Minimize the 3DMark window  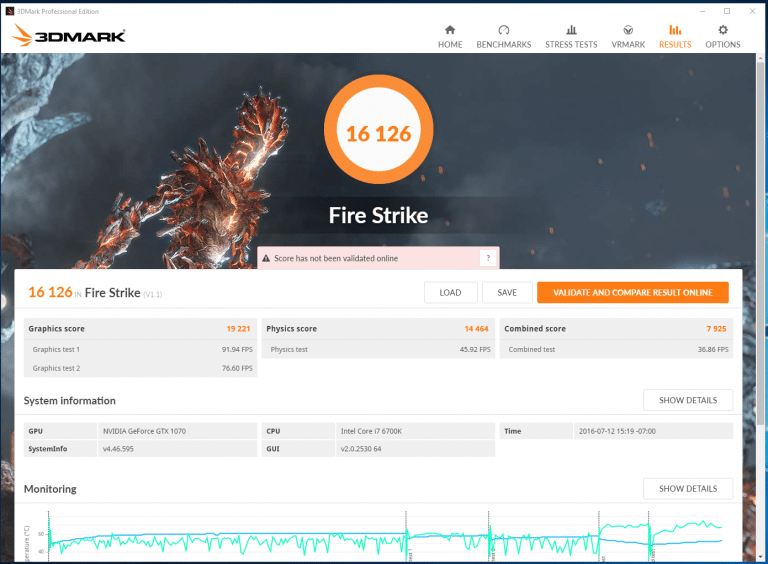[702, 11]
